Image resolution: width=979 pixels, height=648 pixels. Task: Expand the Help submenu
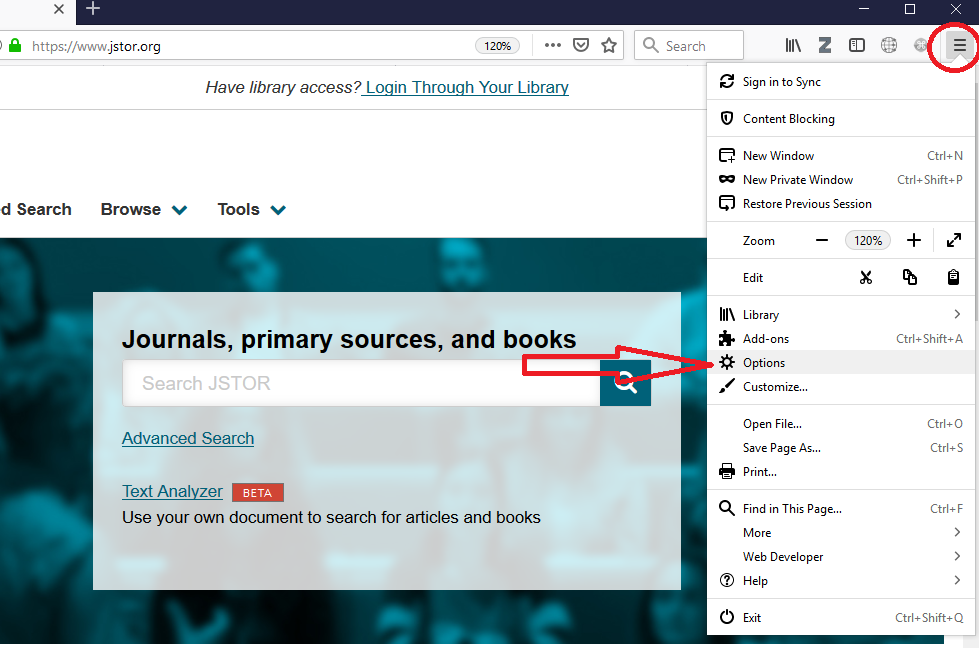[840, 581]
